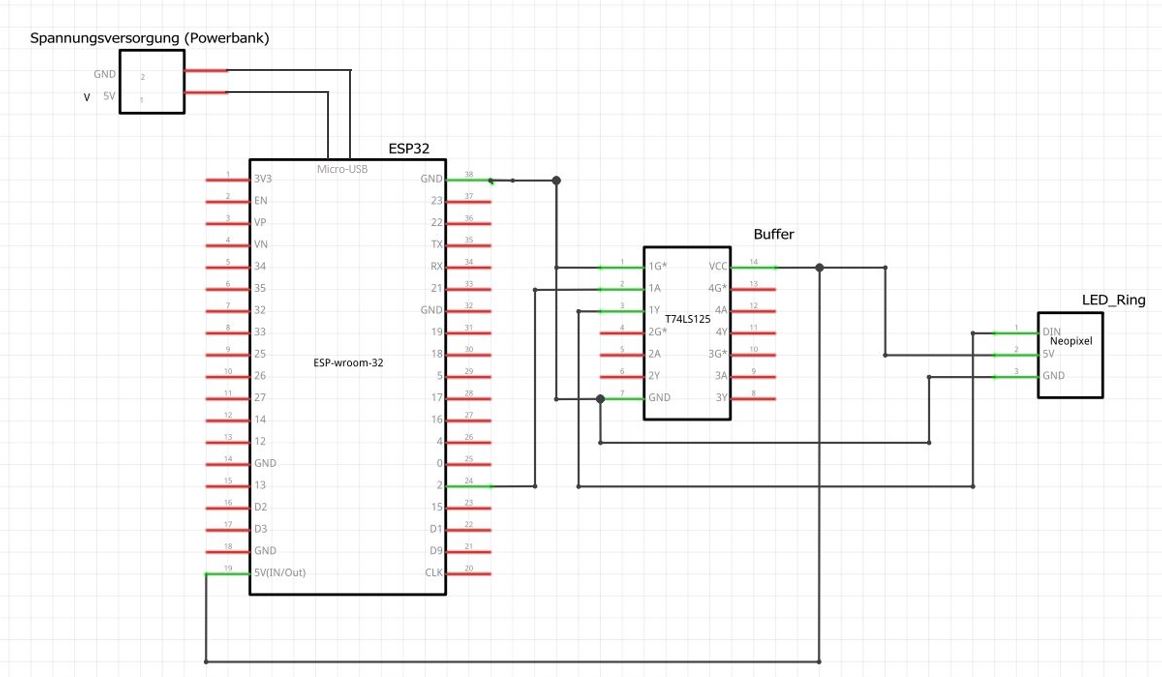The height and width of the screenshot is (677, 1162).
Task: Select buffer pin 7 GND
Action: [621, 398]
